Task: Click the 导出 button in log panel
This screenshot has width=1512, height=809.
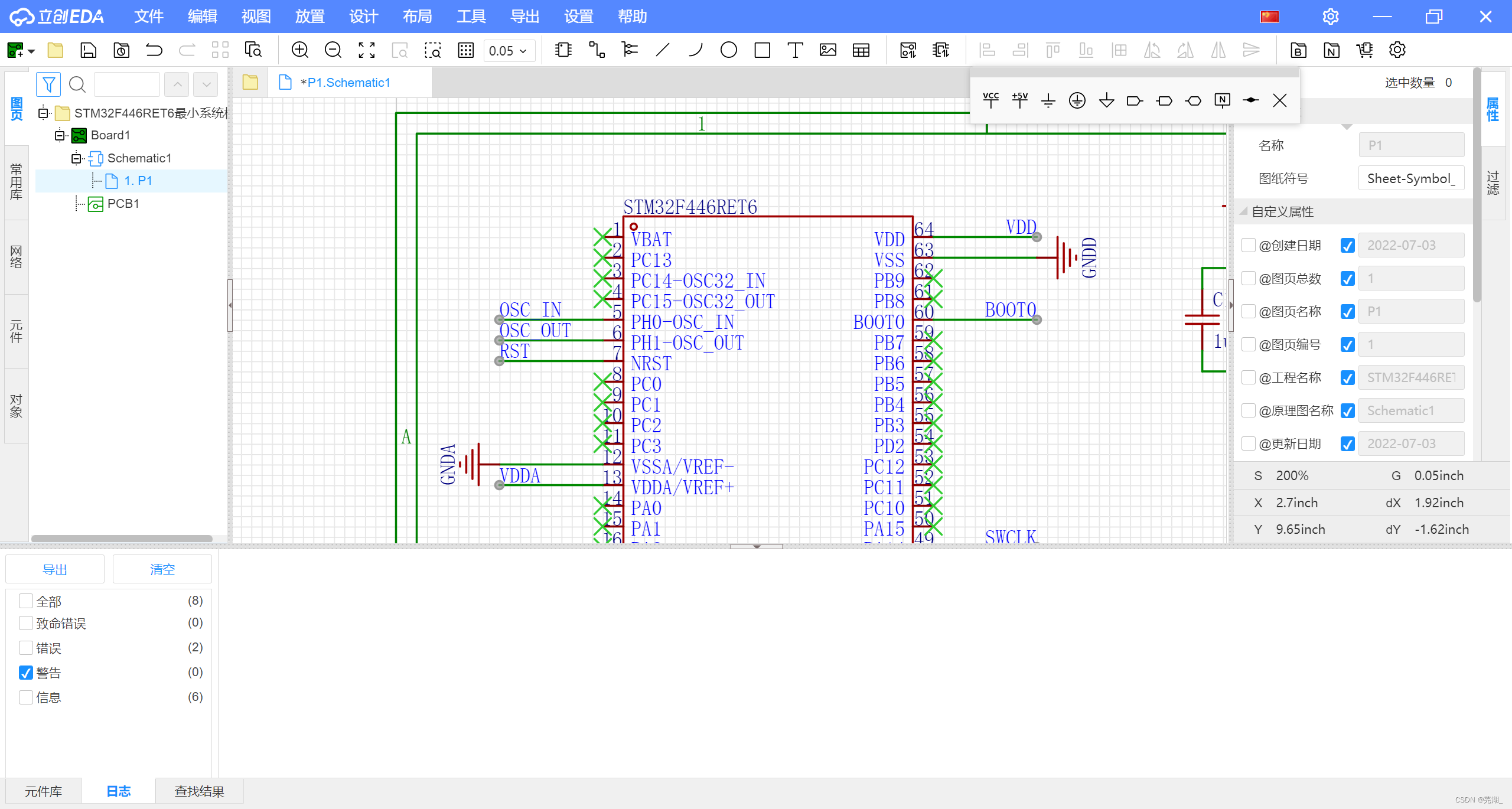Action: click(54, 569)
